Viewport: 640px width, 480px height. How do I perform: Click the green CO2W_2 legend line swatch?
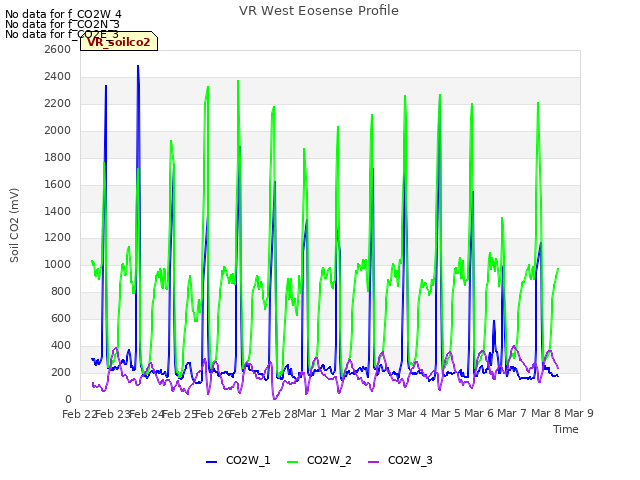coord(292,462)
